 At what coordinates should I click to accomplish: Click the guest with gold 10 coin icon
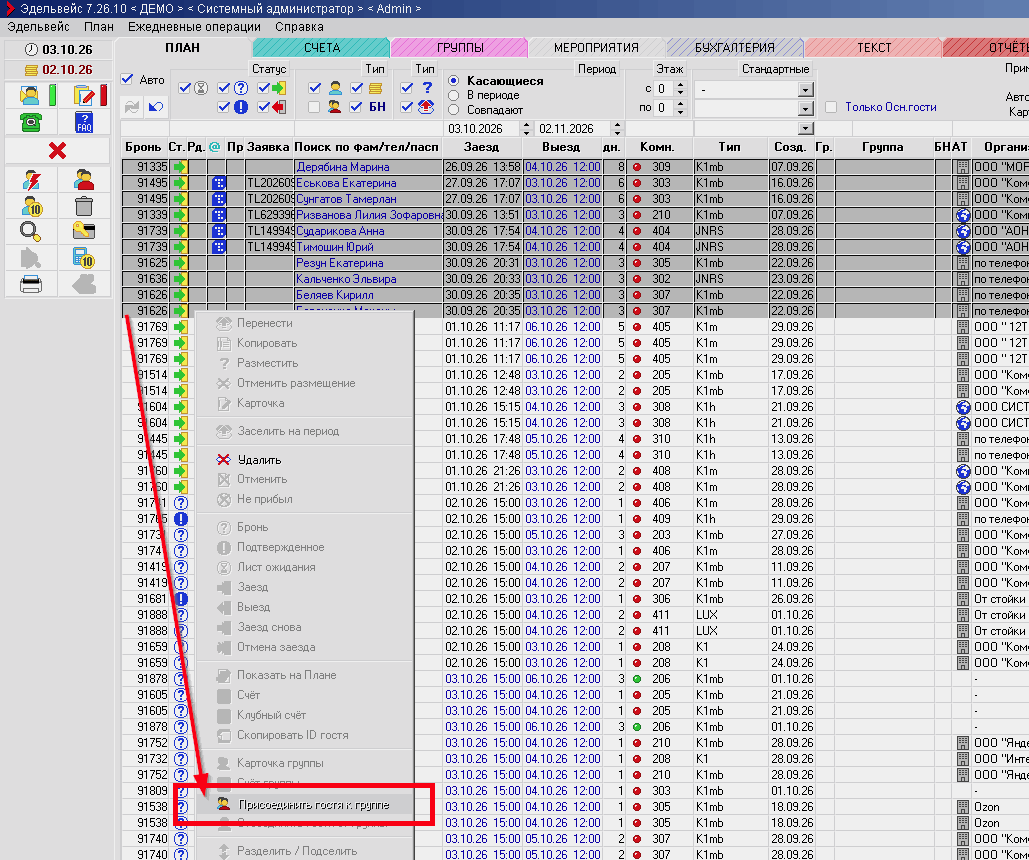coord(31,206)
